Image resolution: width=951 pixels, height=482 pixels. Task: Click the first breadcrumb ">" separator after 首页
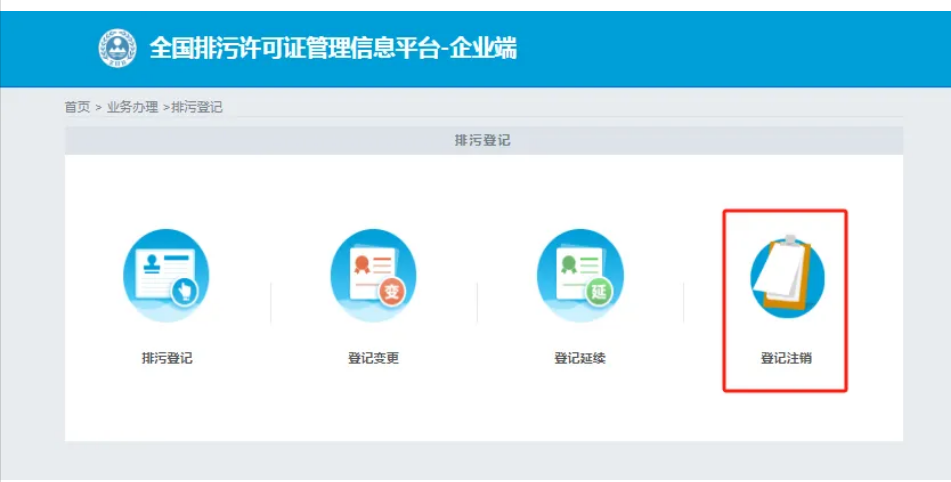click(x=99, y=107)
